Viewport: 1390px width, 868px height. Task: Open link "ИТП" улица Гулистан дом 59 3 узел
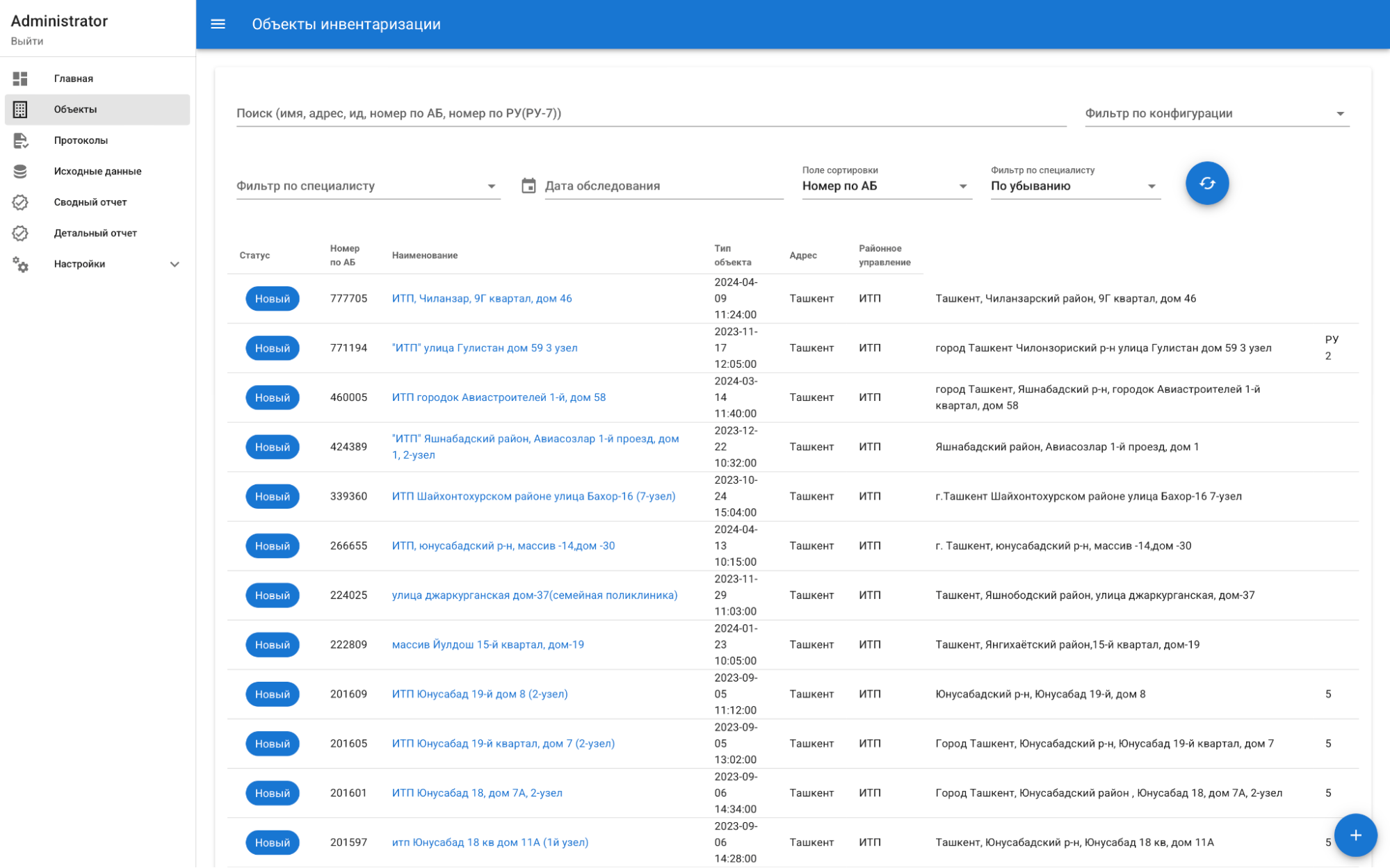point(485,348)
